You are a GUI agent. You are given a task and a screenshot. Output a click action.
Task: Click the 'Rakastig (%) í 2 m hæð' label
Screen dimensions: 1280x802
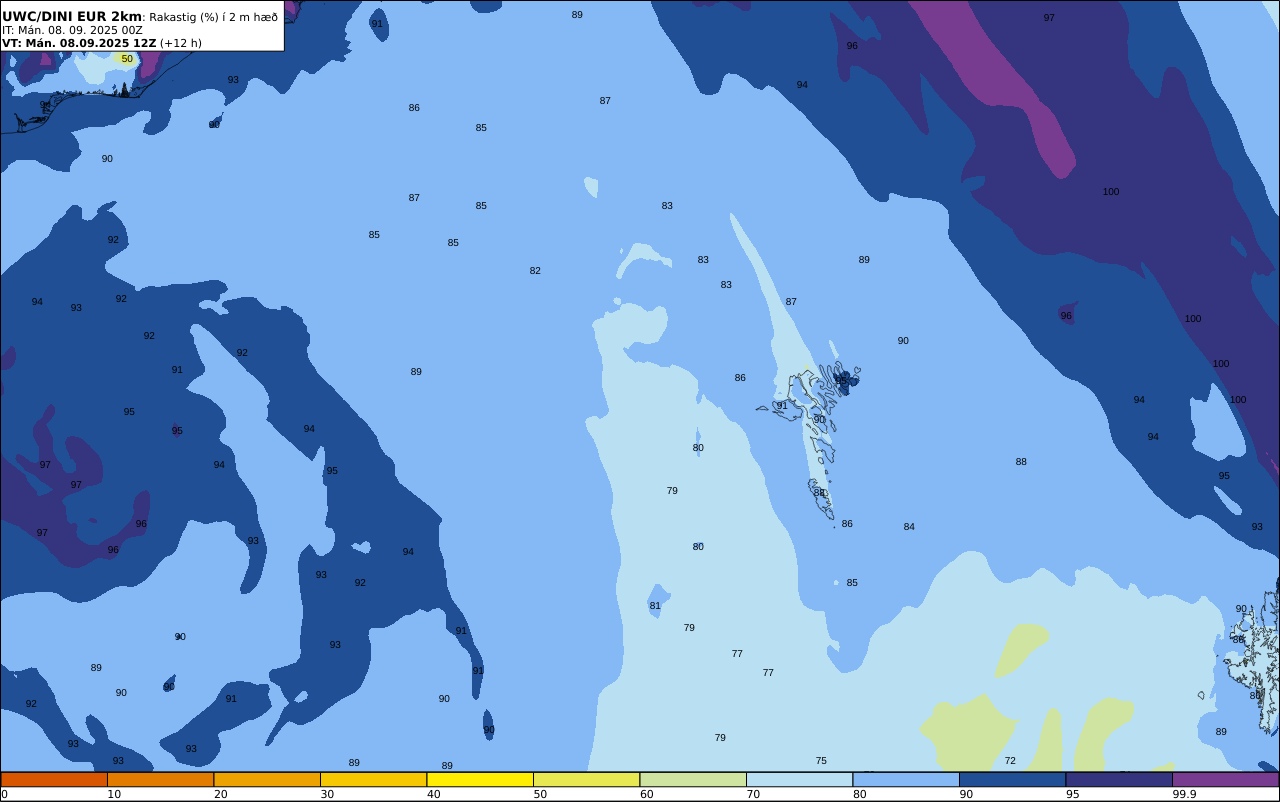214,17
